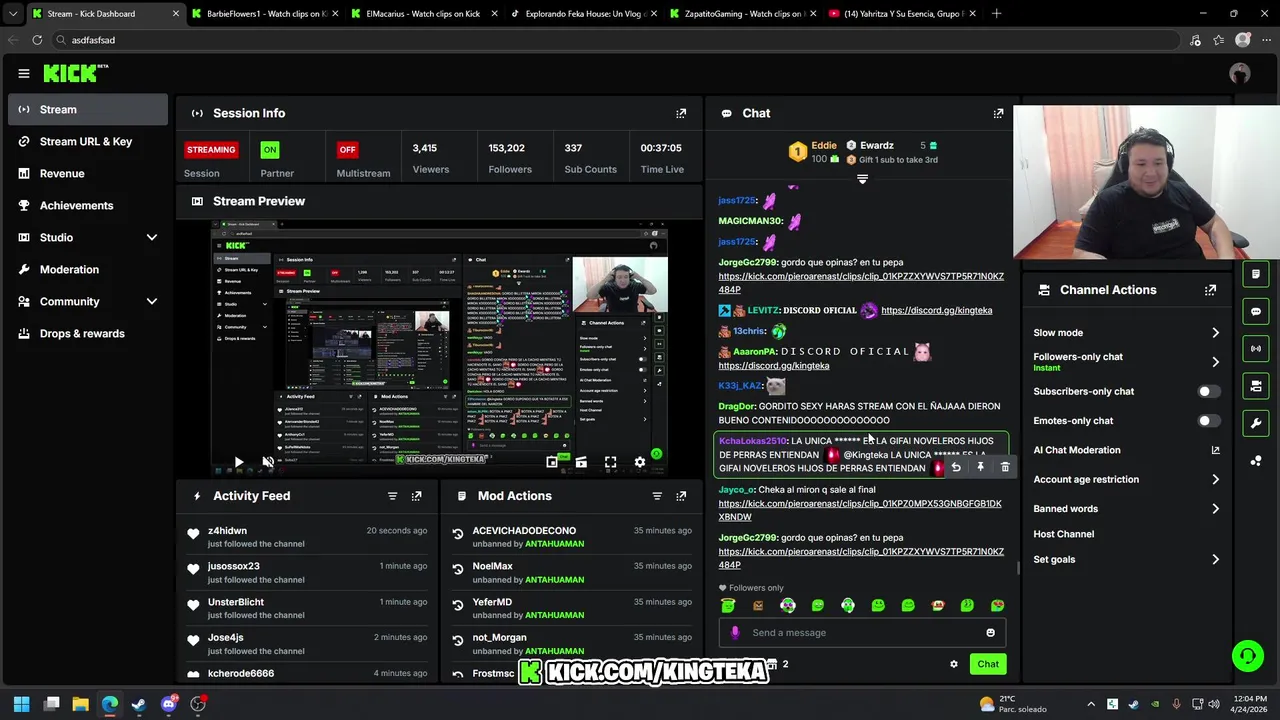The height and width of the screenshot is (720, 1280).
Task: Show the Mod Actions widget from the side rail
Action: pos(1256,274)
